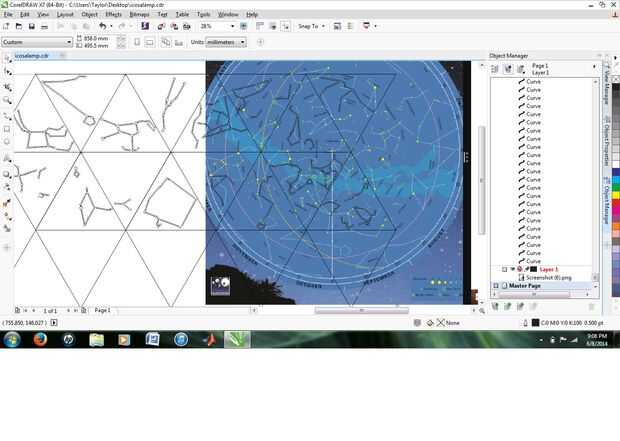The height and width of the screenshot is (441, 620).
Task: Open Firefox from the Windows taskbar
Action: [40, 340]
